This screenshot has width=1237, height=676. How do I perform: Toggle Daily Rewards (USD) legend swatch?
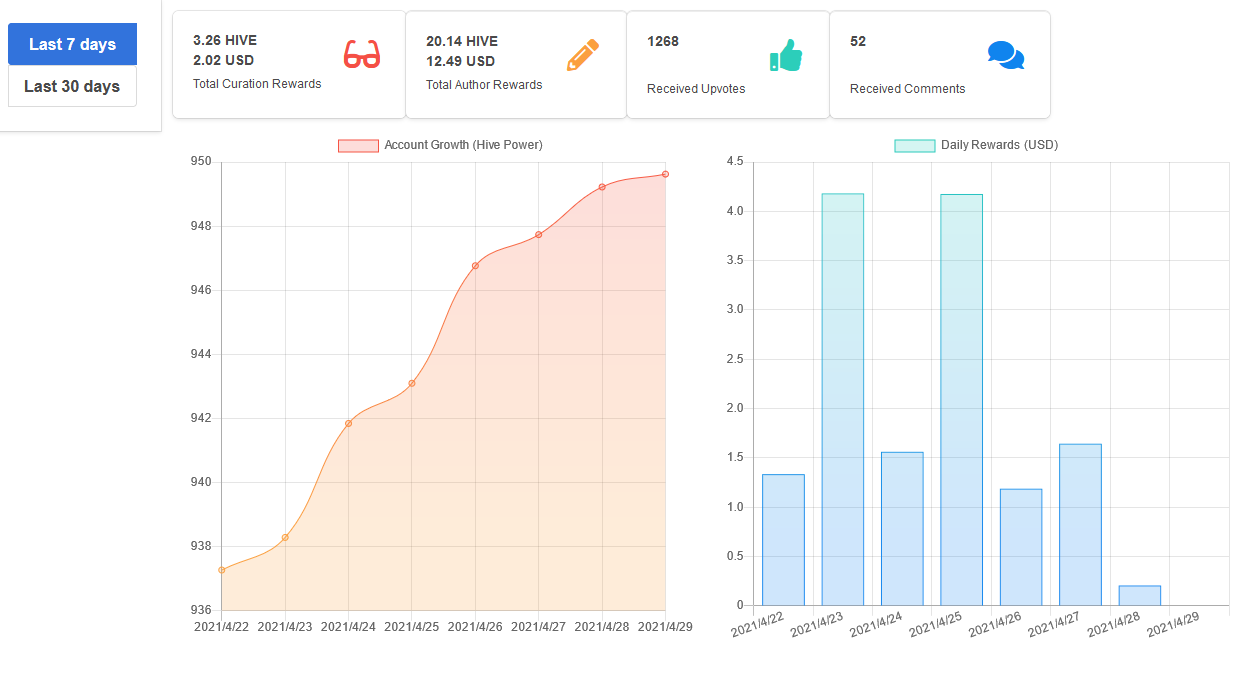[914, 145]
